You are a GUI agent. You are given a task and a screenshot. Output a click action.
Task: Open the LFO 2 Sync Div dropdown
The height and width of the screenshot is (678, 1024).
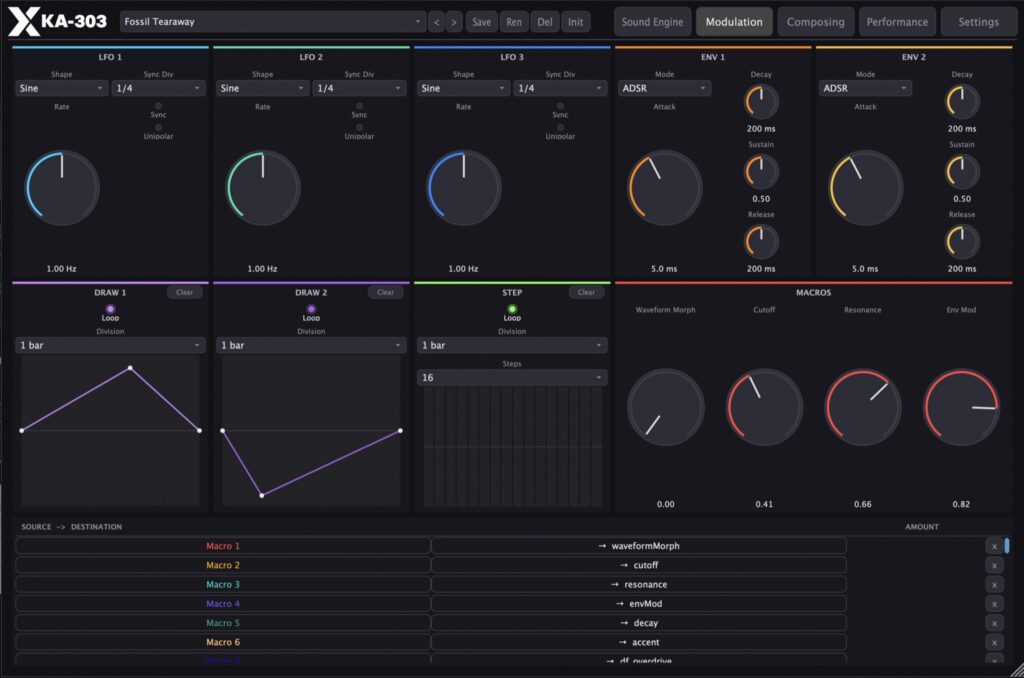pyautogui.click(x=359, y=88)
